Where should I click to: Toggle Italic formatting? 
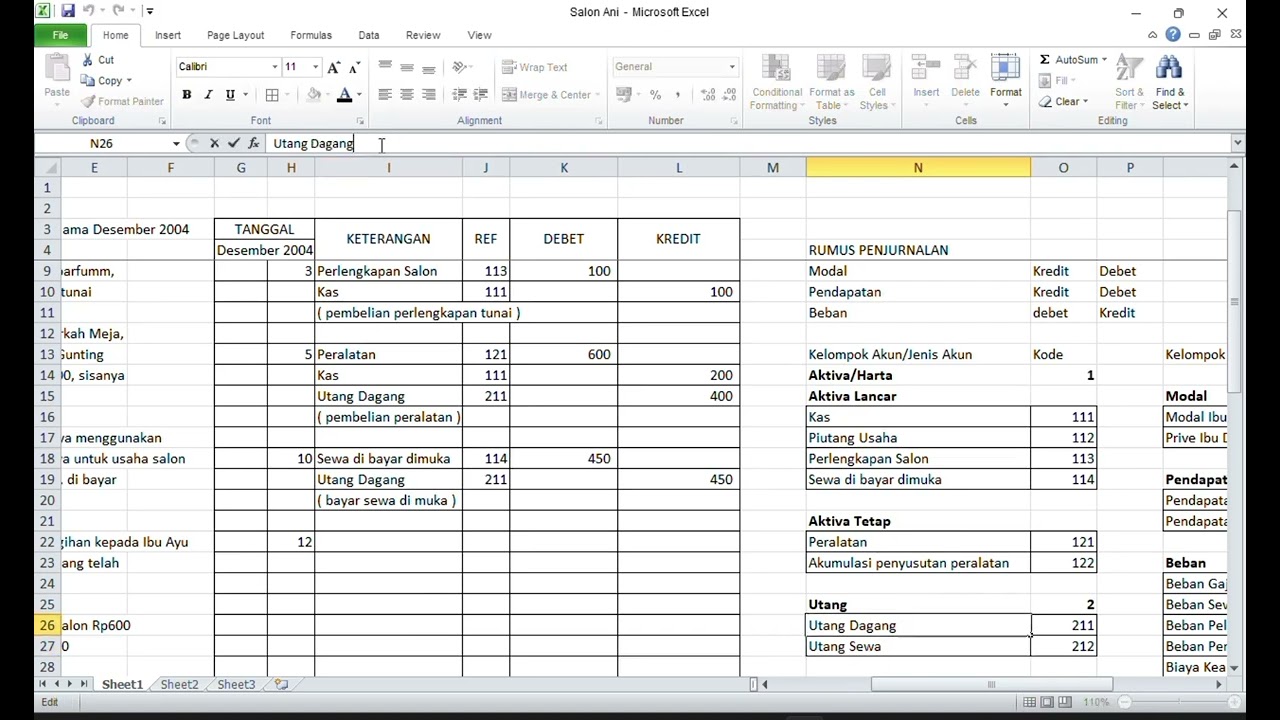click(208, 95)
